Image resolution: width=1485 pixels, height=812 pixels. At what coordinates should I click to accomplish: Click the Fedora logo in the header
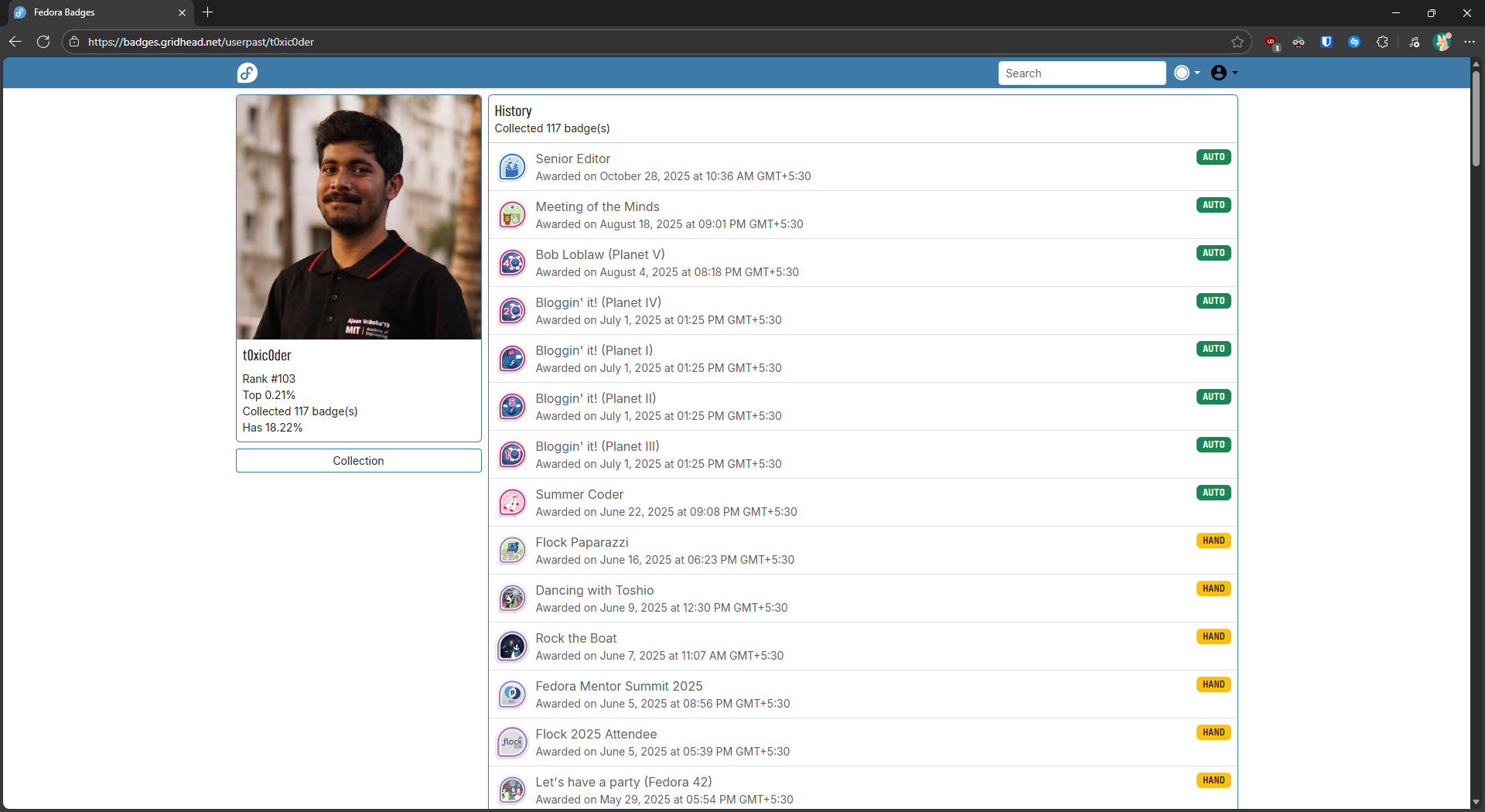(247, 73)
